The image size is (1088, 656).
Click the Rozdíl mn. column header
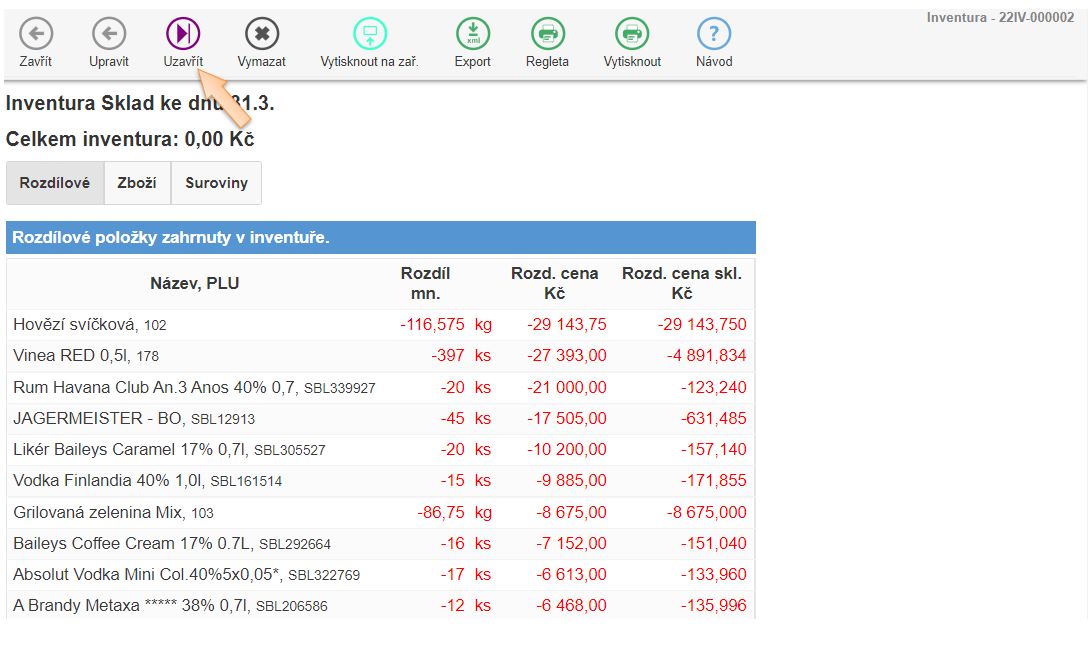point(425,284)
